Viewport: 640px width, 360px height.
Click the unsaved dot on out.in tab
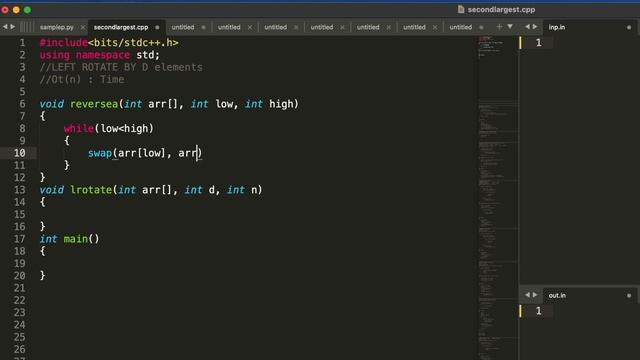(x=629, y=296)
